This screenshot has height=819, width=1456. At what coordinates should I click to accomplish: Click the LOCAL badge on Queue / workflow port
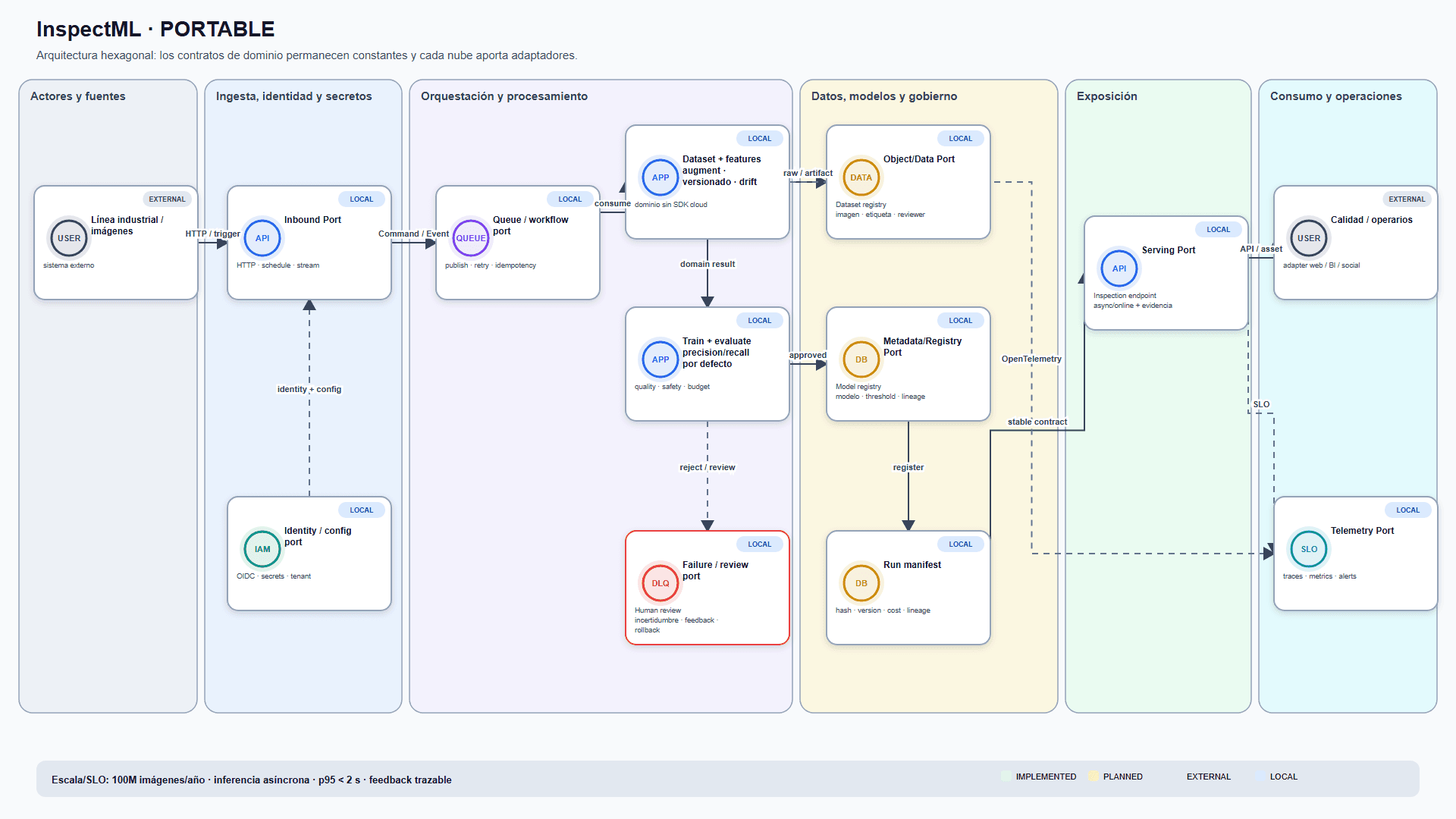pos(570,199)
